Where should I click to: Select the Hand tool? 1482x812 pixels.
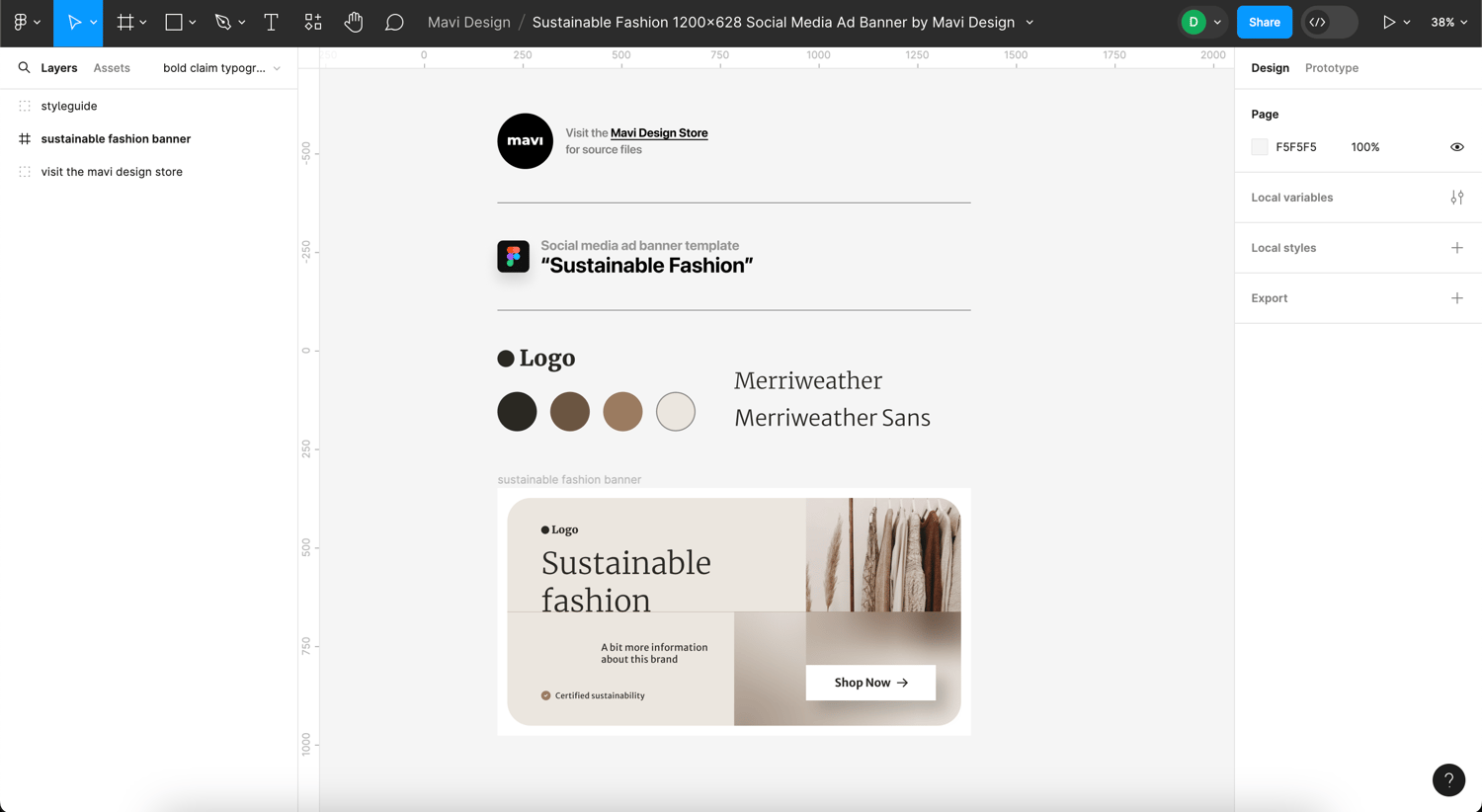tap(354, 22)
